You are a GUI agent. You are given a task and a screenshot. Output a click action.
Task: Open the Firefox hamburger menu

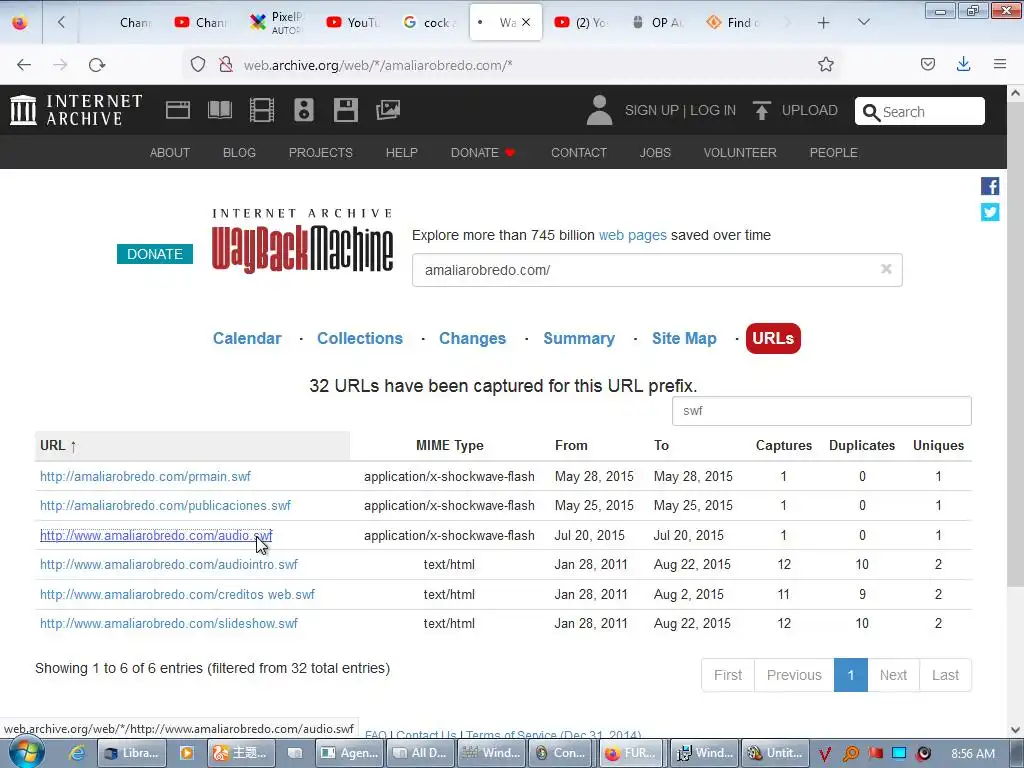[x=1000, y=64]
